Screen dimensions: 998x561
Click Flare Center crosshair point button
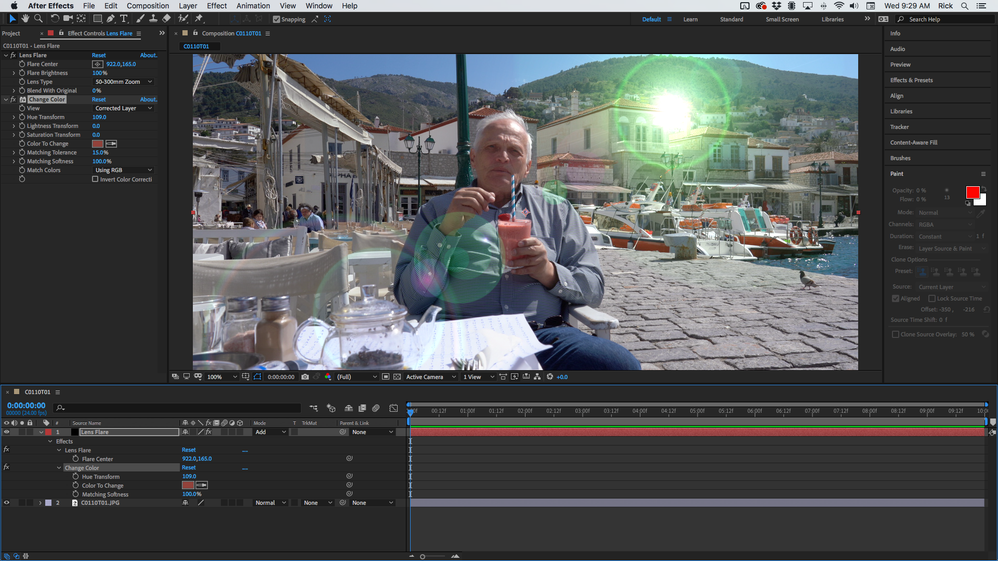pos(97,64)
